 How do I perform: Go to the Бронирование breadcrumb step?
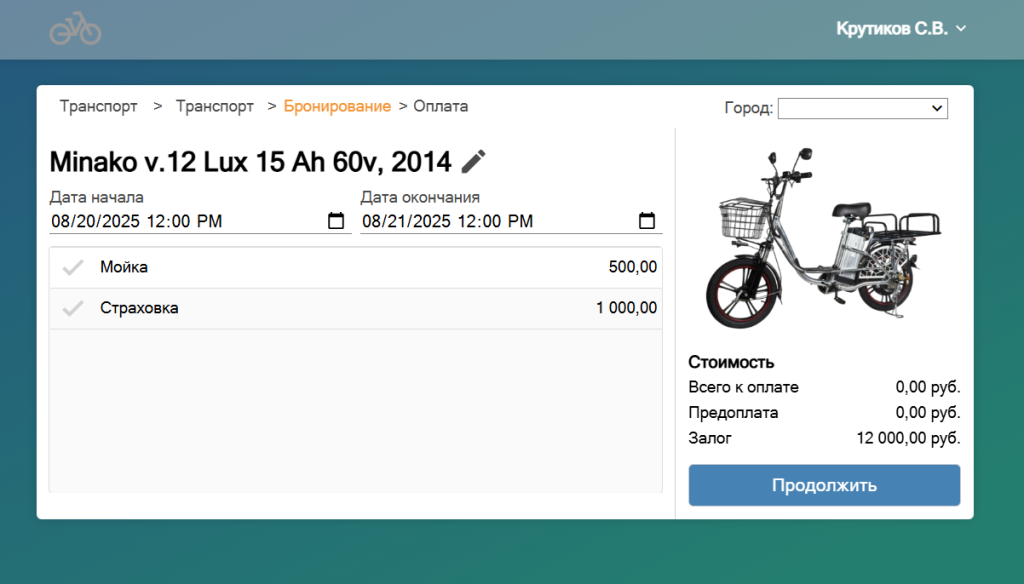pos(337,106)
